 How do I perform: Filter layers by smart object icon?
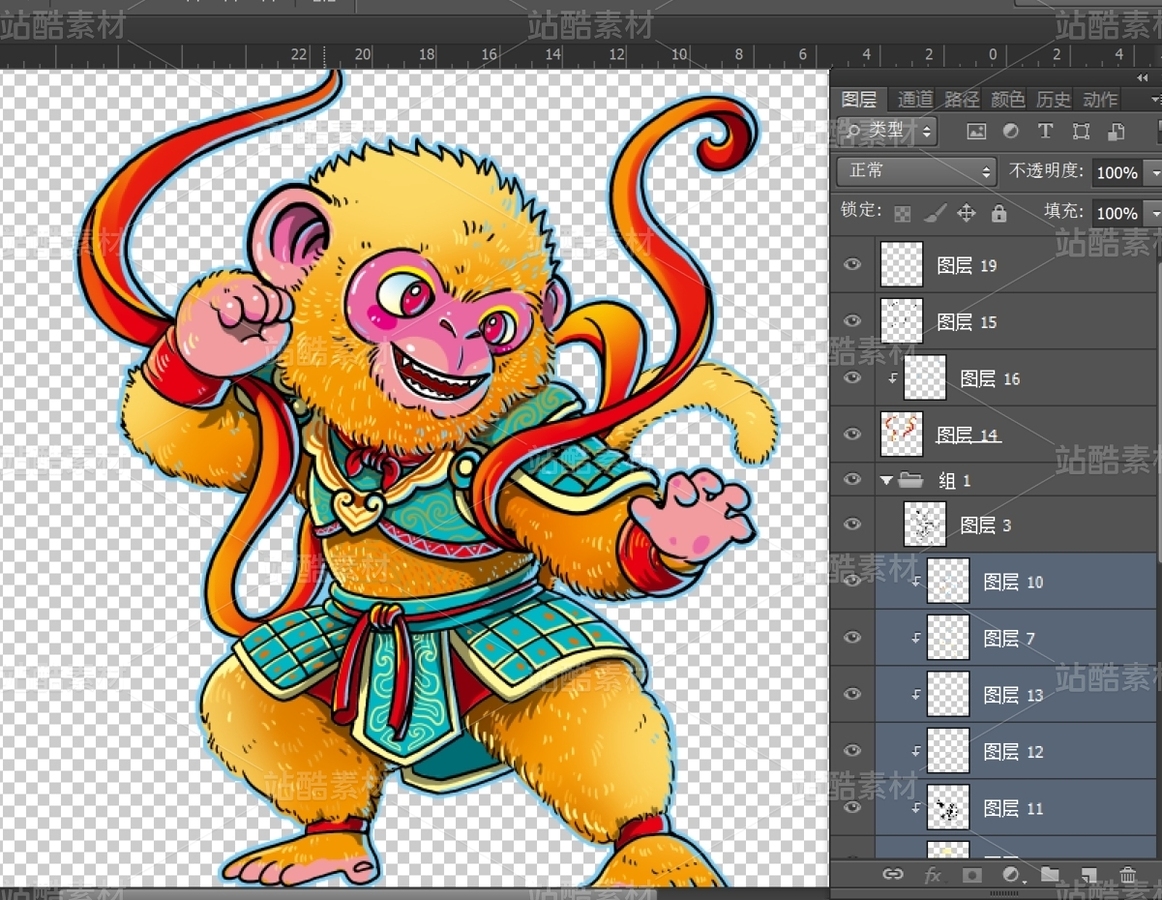click(x=1115, y=132)
